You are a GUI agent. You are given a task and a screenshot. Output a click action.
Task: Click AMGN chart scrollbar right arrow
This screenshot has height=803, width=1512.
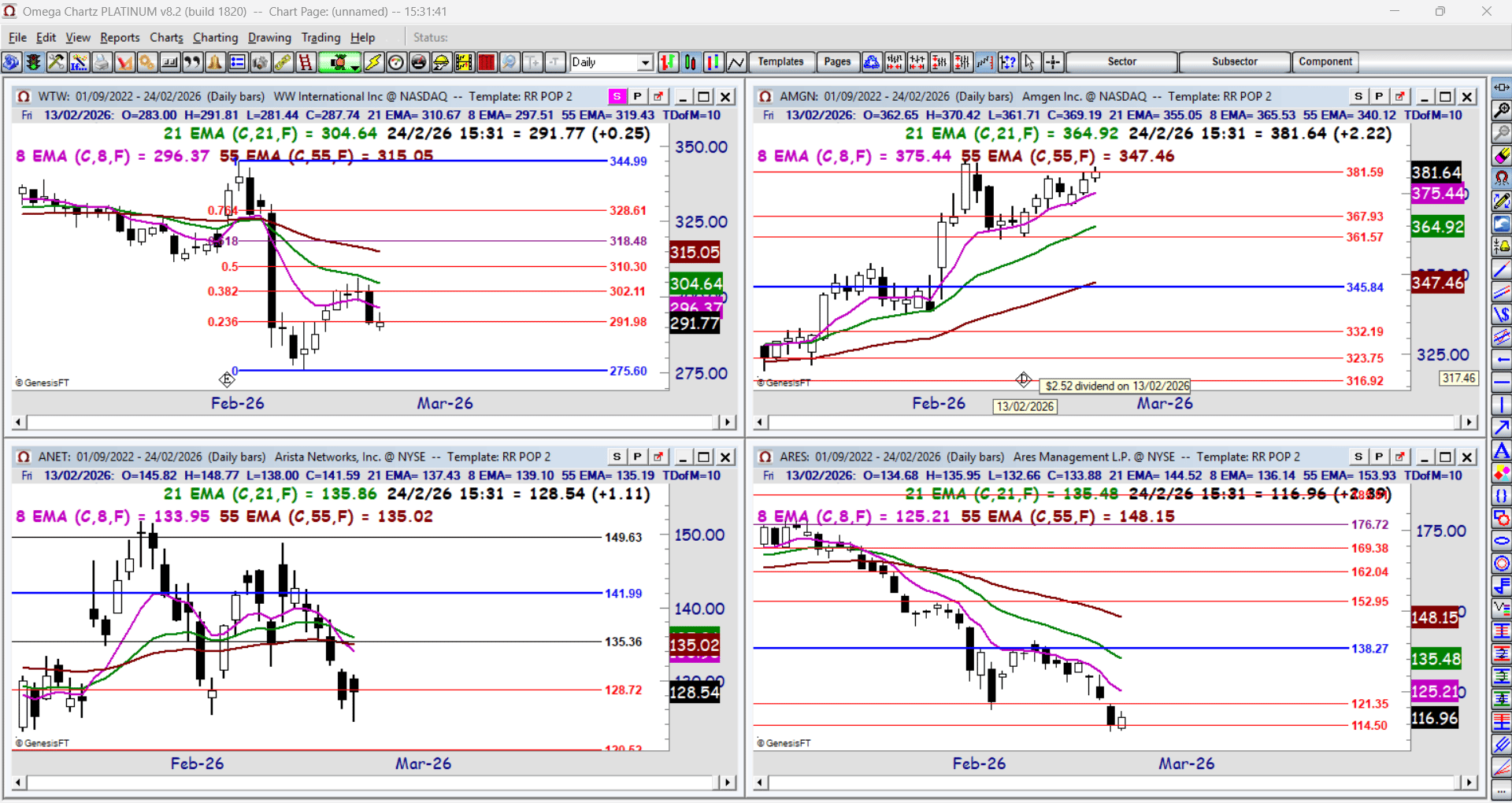(x=1469, y=422)
